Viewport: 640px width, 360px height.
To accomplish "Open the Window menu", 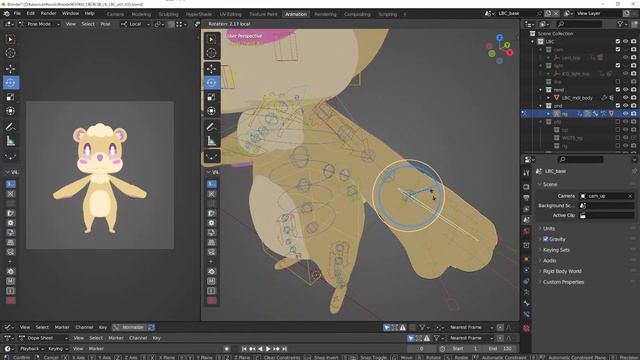I will pos(70,13).
